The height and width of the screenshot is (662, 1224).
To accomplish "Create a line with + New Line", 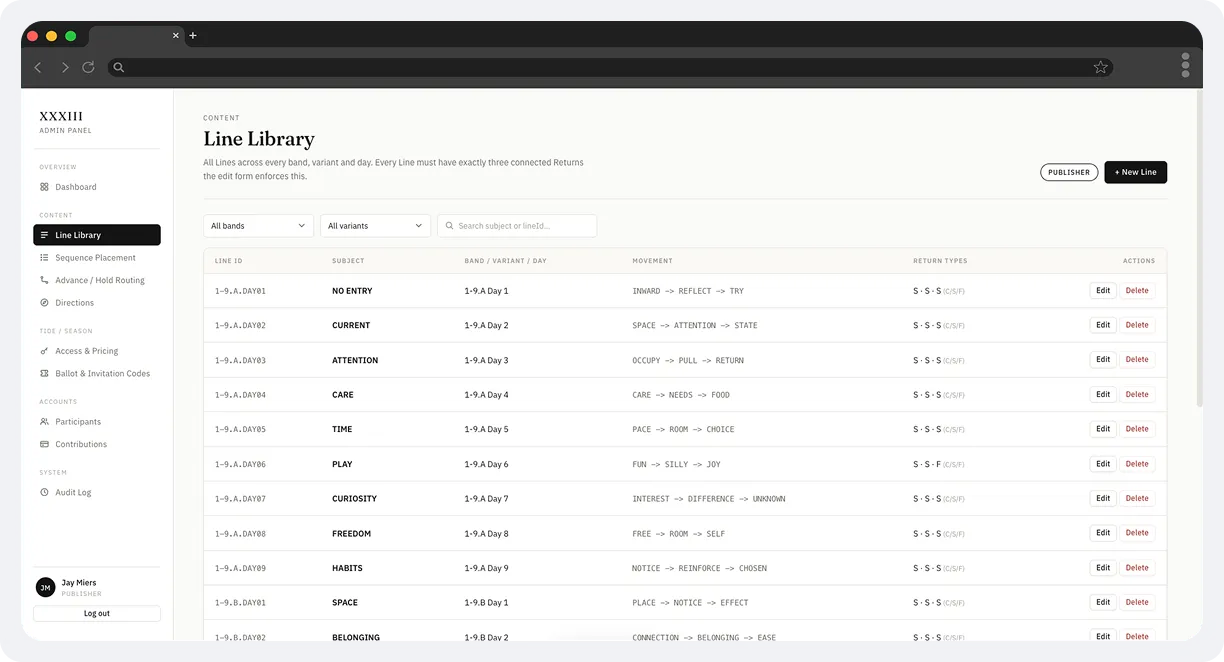I will pos(1135,172).
